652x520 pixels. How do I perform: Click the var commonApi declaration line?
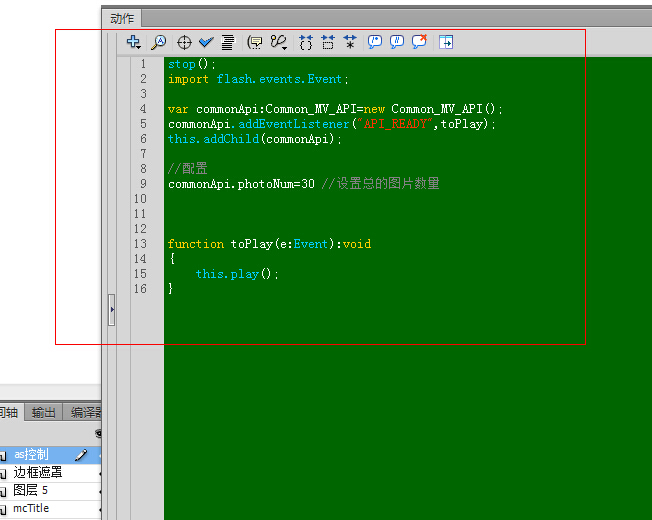[x=335, y=109]
